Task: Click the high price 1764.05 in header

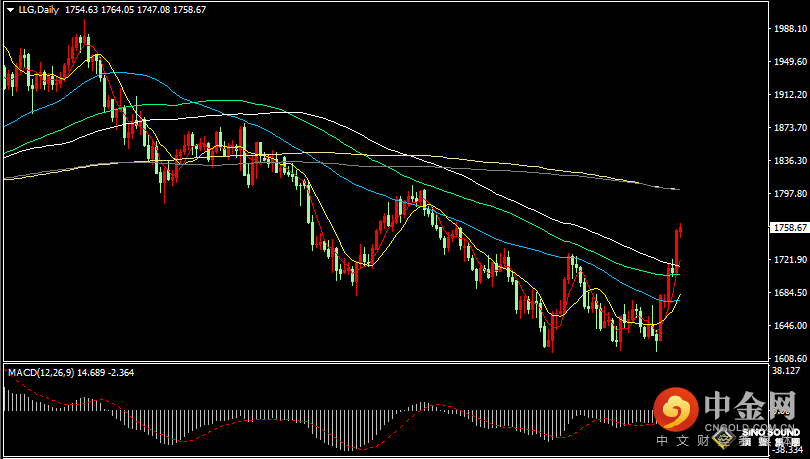Action: coord(118,10)
